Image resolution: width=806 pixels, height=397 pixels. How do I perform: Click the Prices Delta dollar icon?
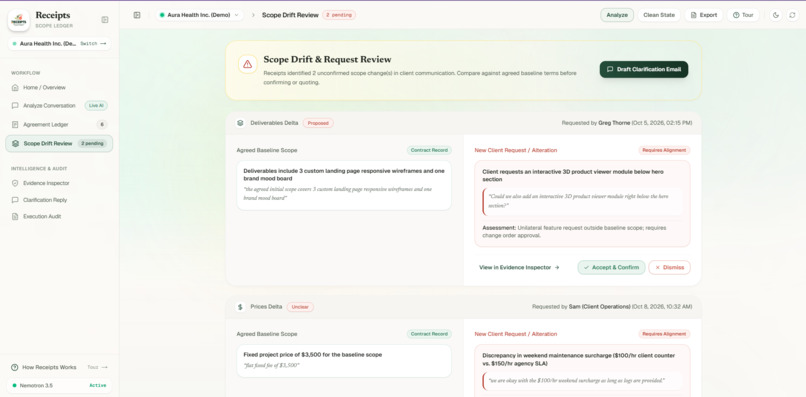coord(240,306)
